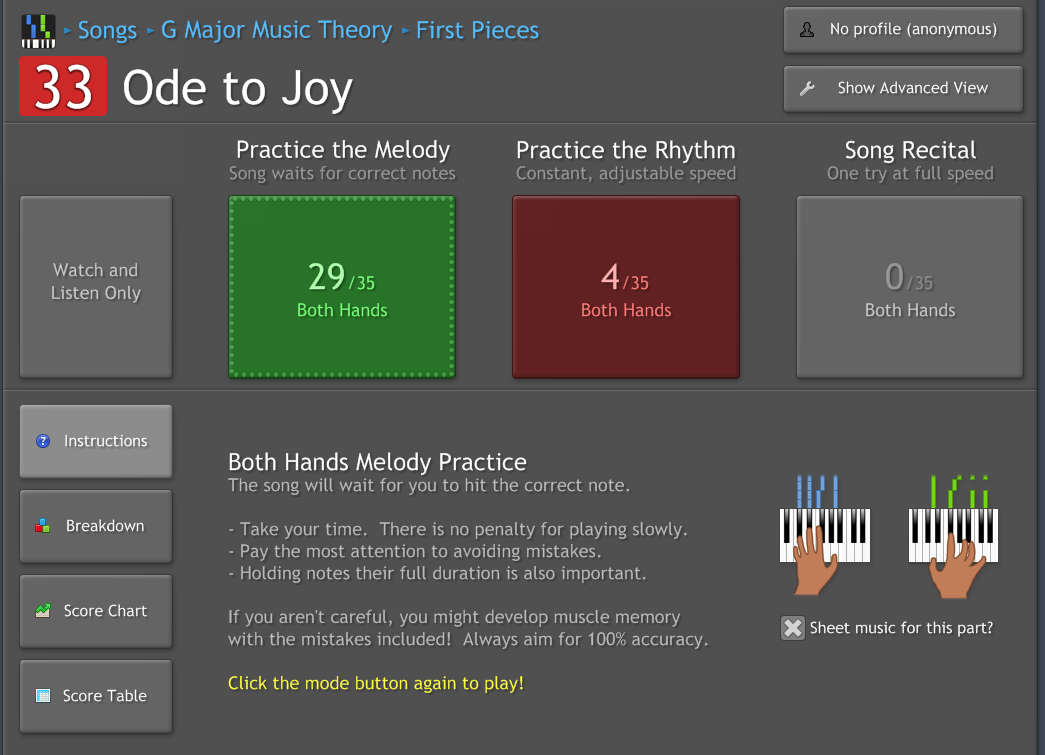
Task: Open First Pieces breadcrumb link
Action: point(477,31)
